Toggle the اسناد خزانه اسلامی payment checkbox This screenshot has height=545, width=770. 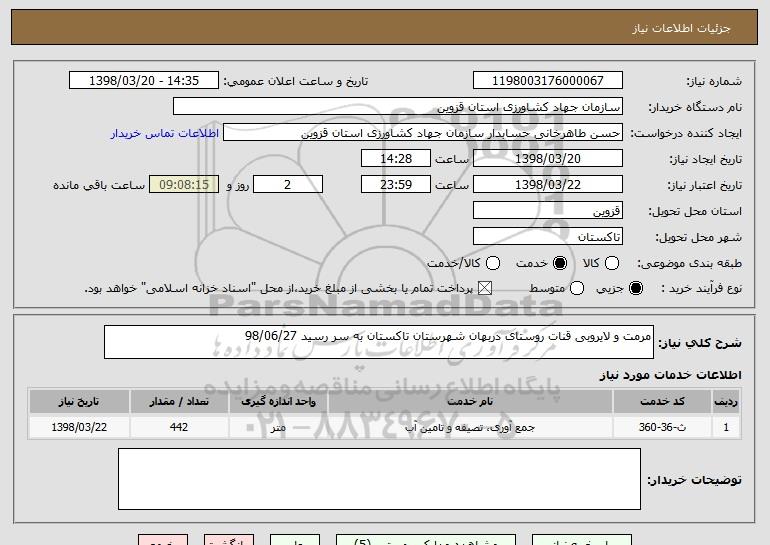(485, 288)
